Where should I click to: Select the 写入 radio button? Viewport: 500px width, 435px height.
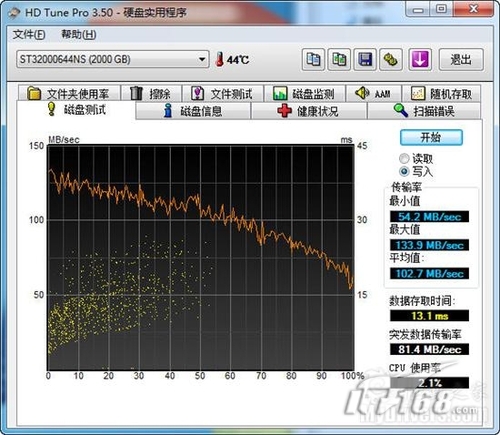pyautogui.click(x=404, y=172)
